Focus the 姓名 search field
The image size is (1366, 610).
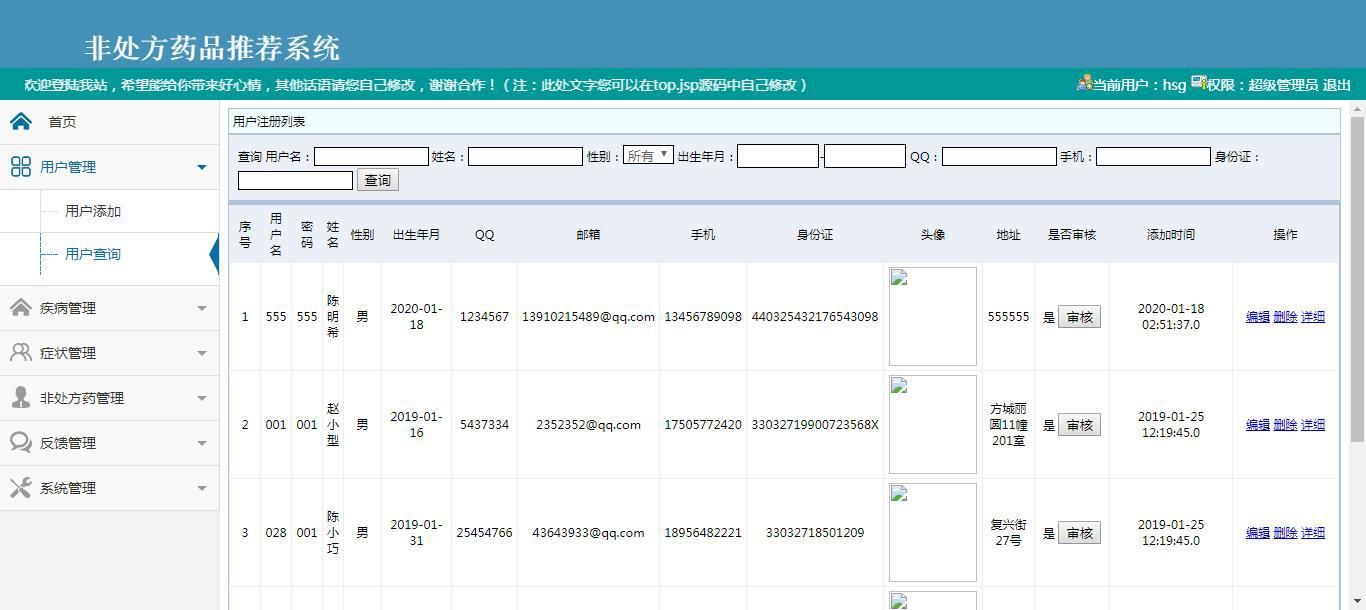click(525, 157)
